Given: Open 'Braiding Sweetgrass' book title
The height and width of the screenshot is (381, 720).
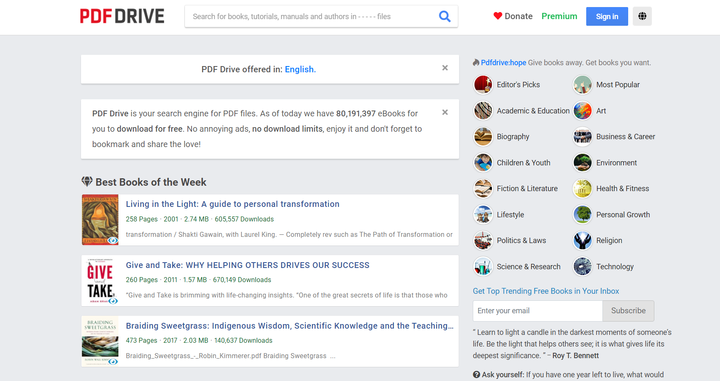Looking at the screenshot, I should pos(289,326).
